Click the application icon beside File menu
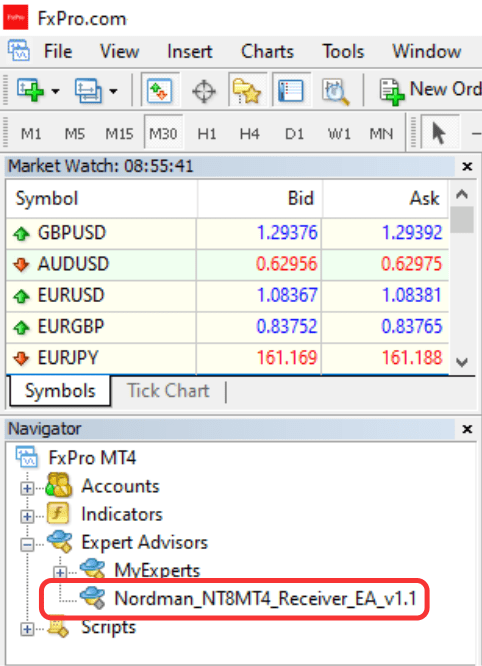 (x=19, y=51)
